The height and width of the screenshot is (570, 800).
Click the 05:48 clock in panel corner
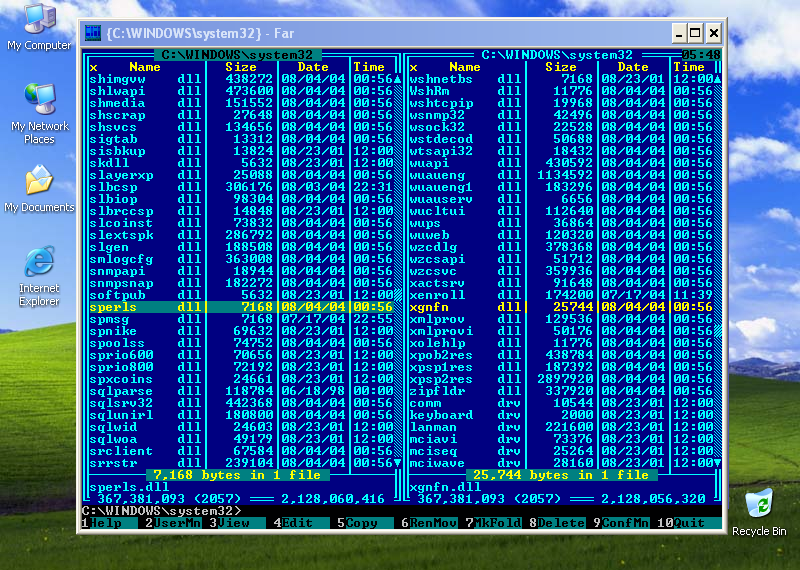[702, 55]
